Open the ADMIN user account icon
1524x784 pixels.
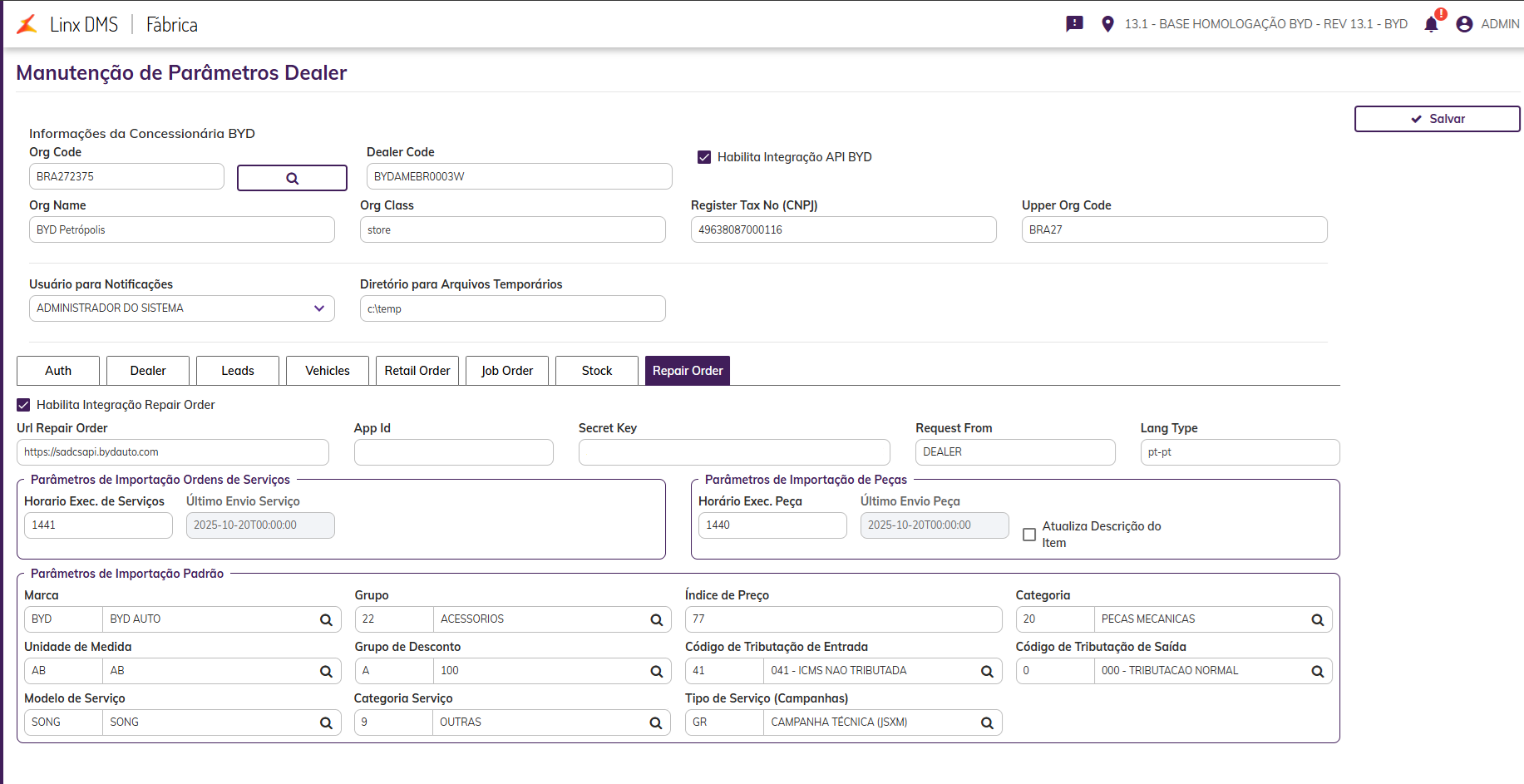[x=1464, y=24]
